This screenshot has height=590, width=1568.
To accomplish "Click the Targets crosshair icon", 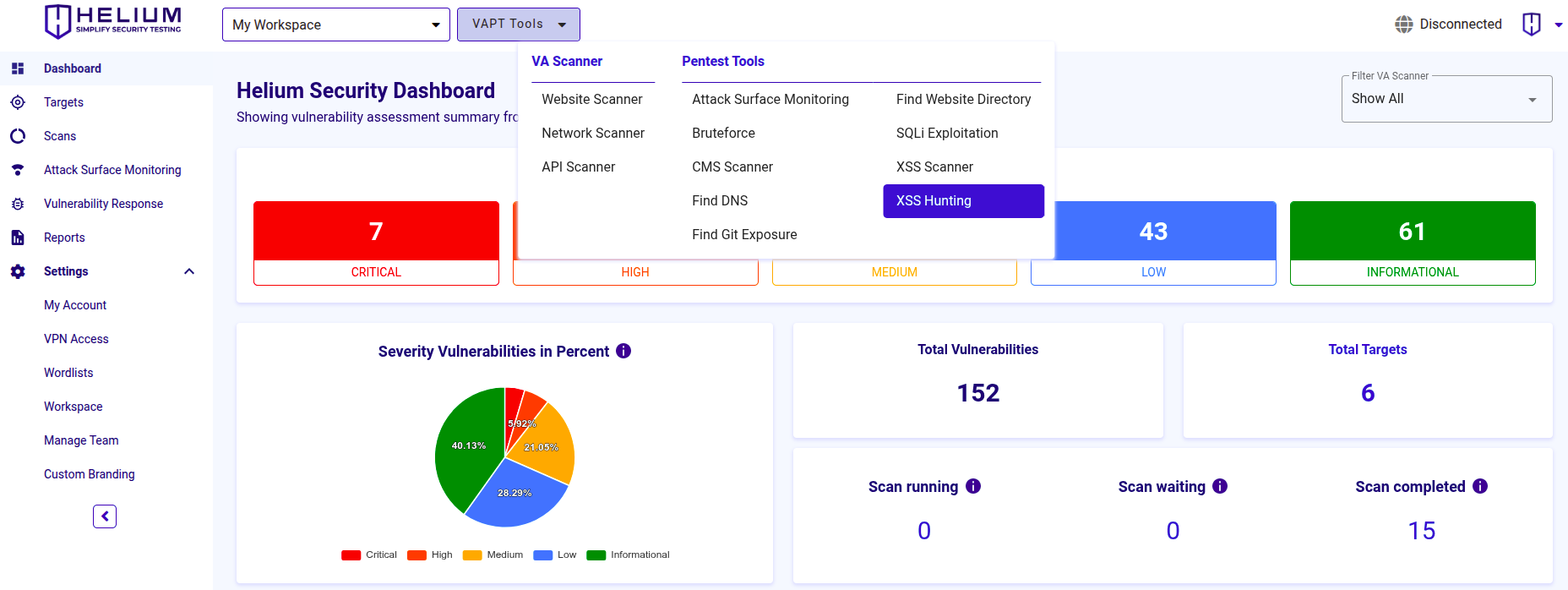I will (x=18, y=102).
